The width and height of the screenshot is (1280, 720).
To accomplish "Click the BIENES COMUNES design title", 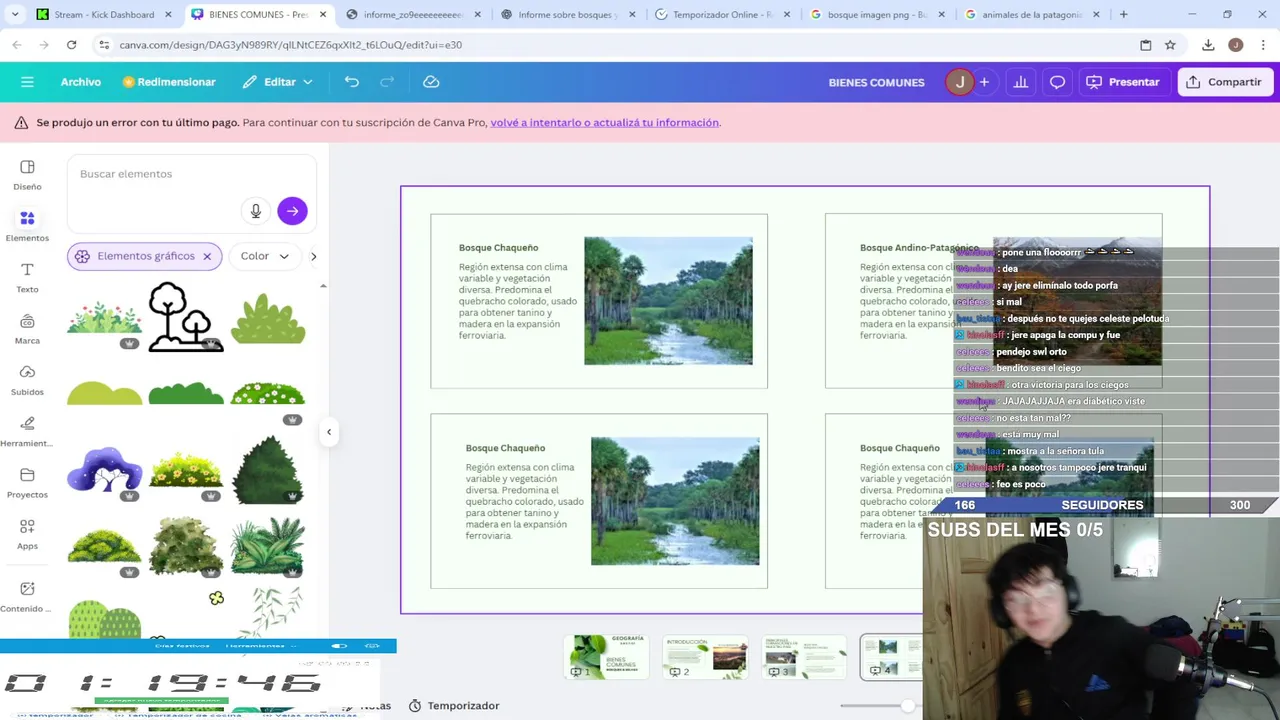I will click(876, 83).
